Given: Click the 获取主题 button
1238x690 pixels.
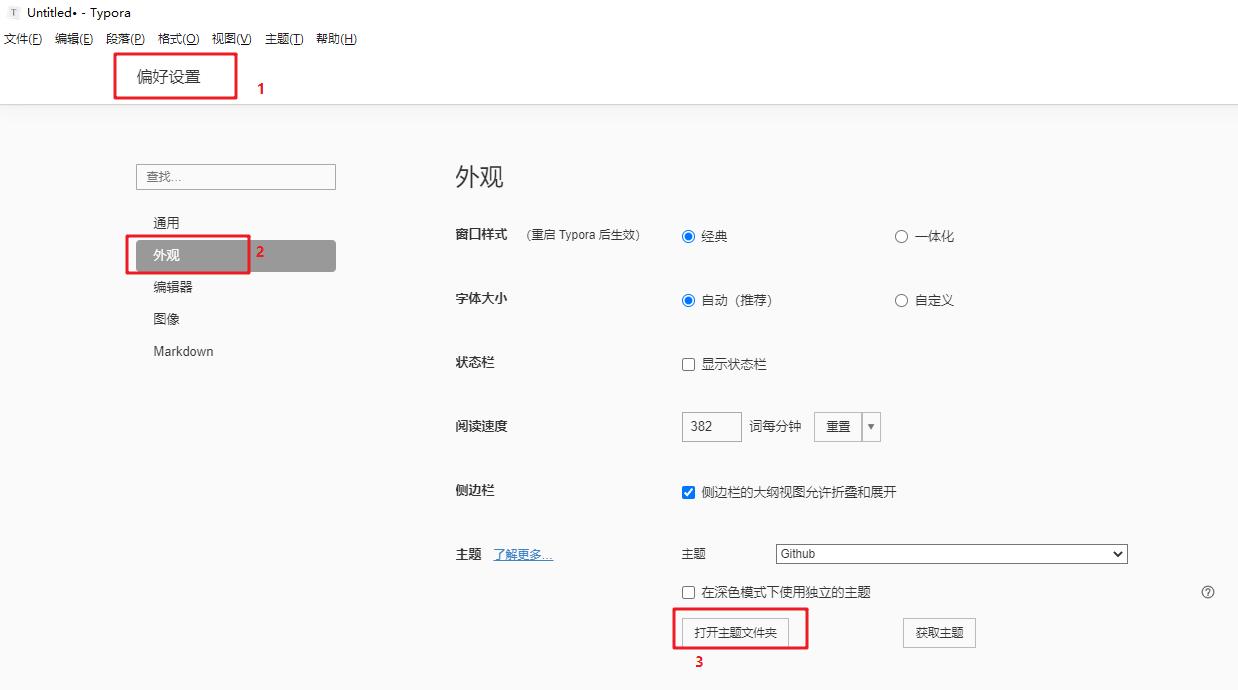Looking at the screenshot, I should tap(939, 633).
